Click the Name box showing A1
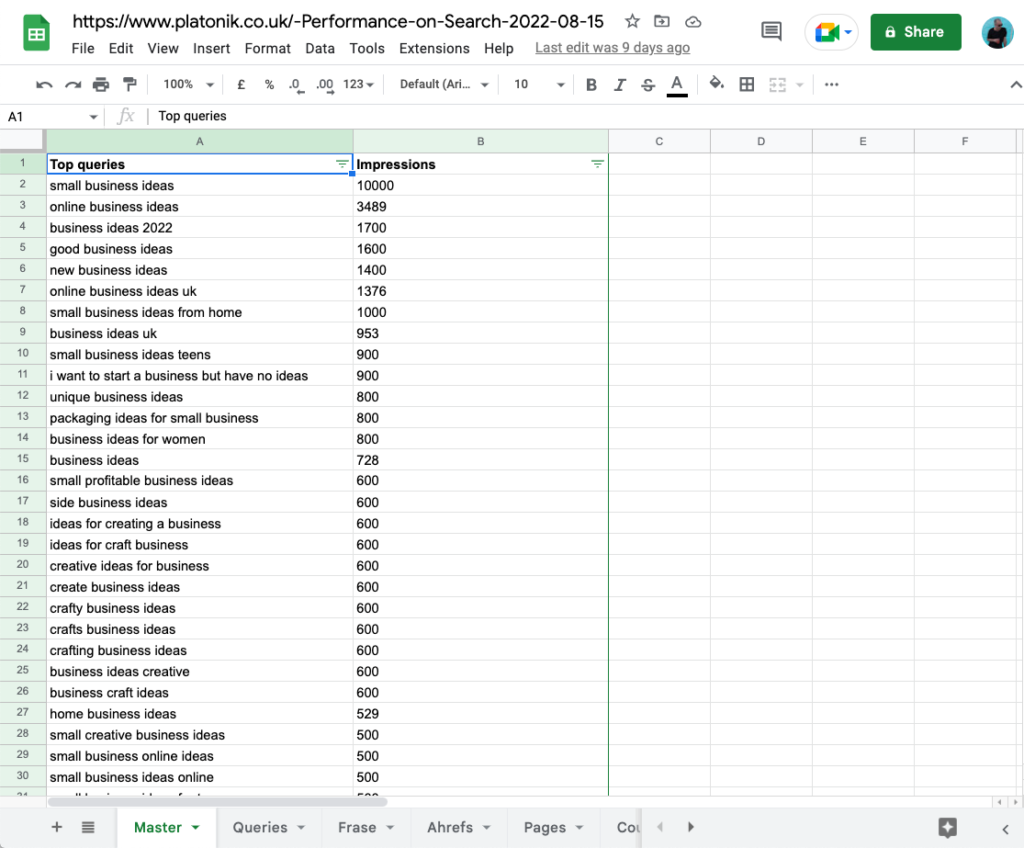 (x=50, y=116)
